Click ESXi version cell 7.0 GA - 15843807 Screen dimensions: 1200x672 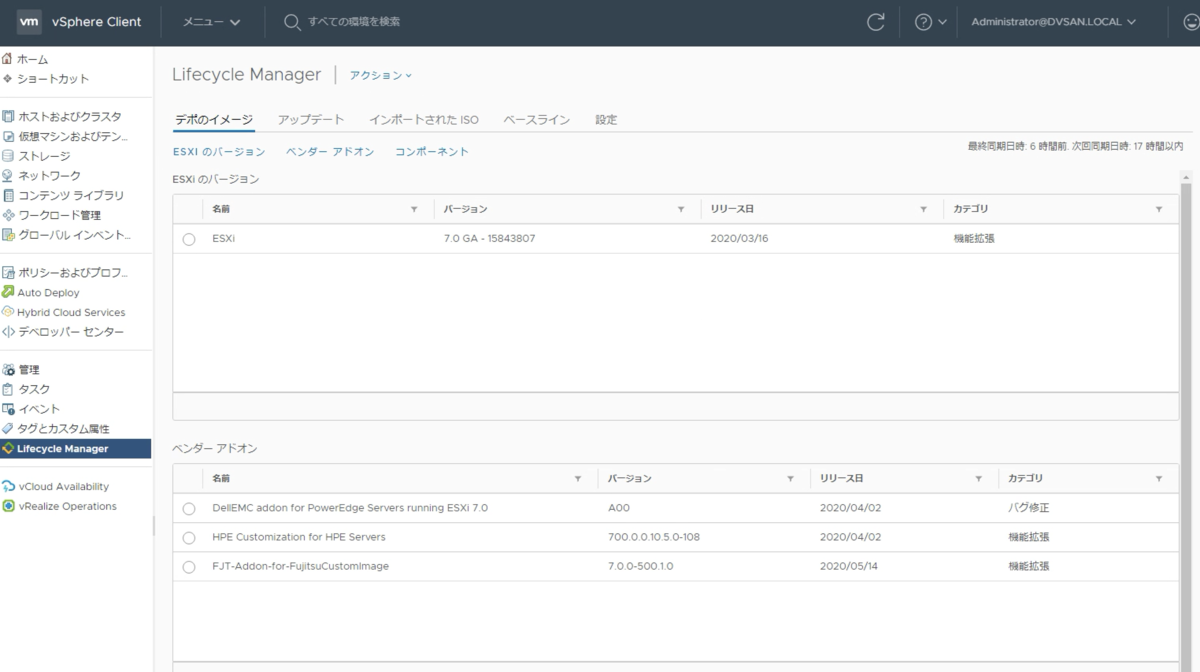coord(490,239)
